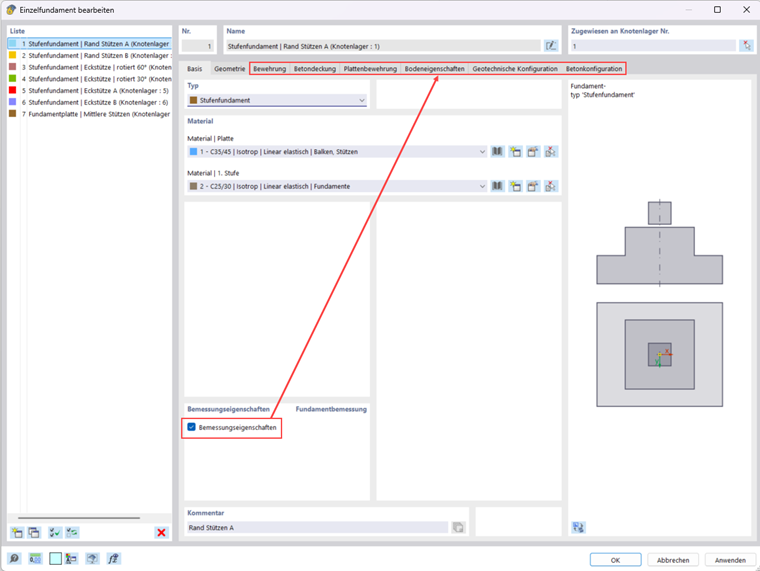The width and height of the screenshot is (760, 571).
Task: Uncheck the Bemessungseigenschaften checkbox
Action: coord(191,427)
